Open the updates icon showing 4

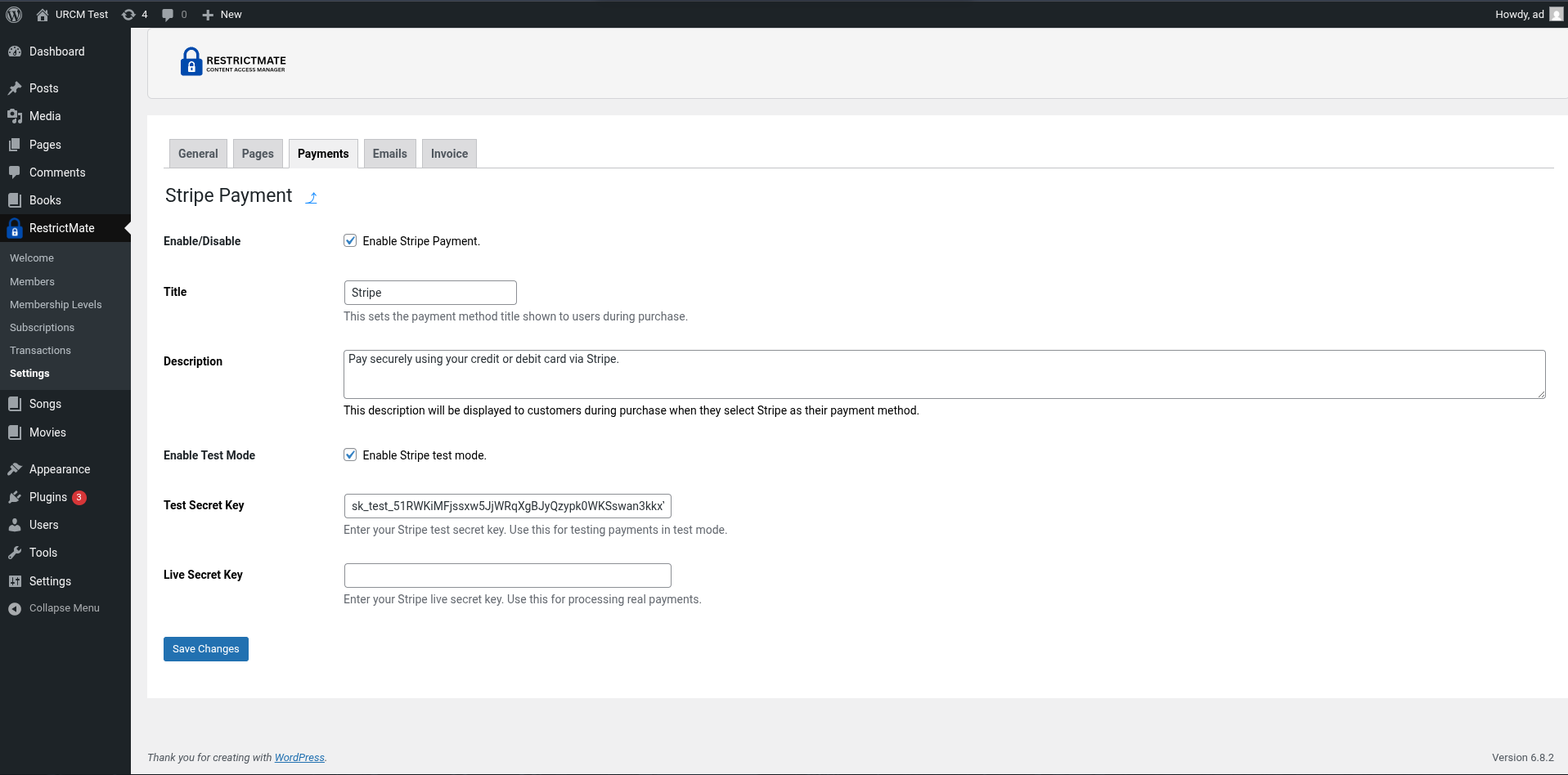(128, 15)
